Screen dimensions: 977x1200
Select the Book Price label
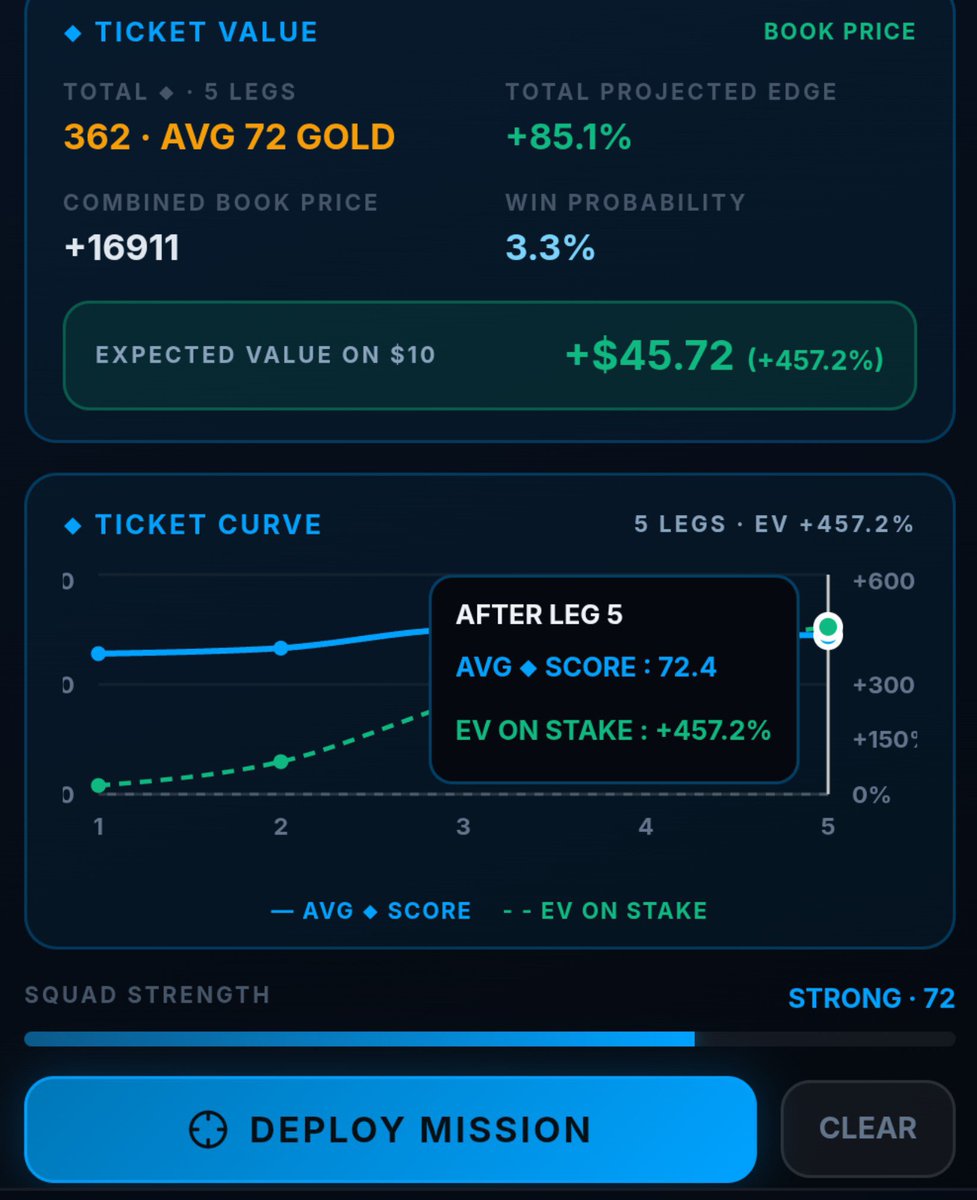(x=840, y=32)
